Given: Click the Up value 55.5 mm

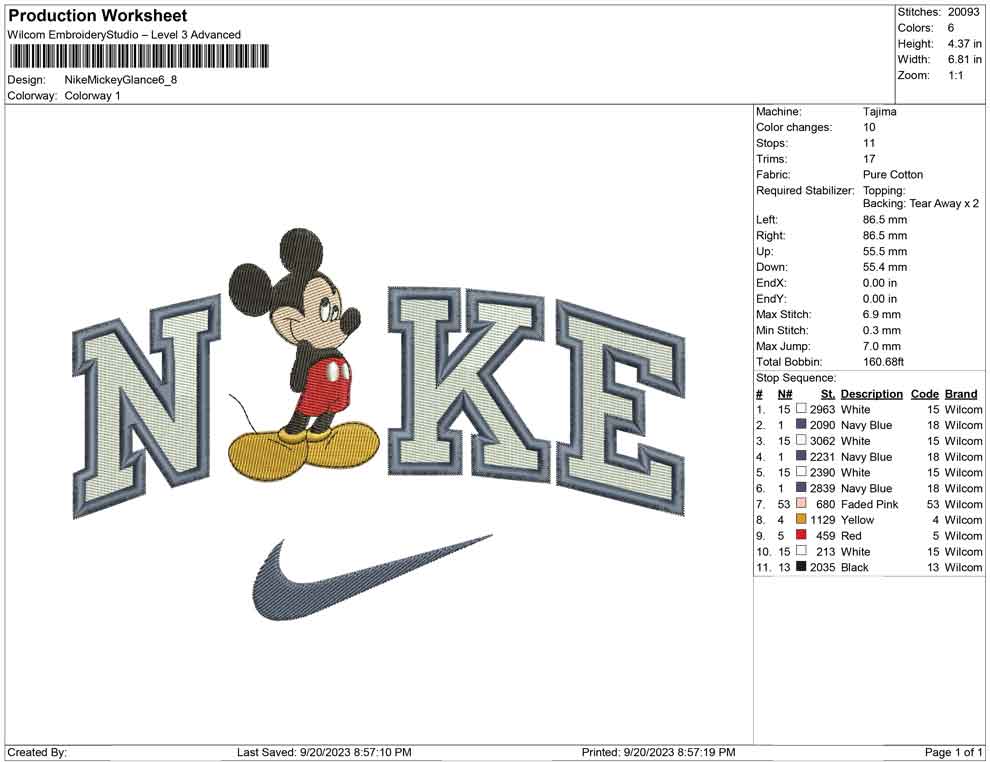Looking at the screenshot, I should pyautogui.click(x=885, y=251).
